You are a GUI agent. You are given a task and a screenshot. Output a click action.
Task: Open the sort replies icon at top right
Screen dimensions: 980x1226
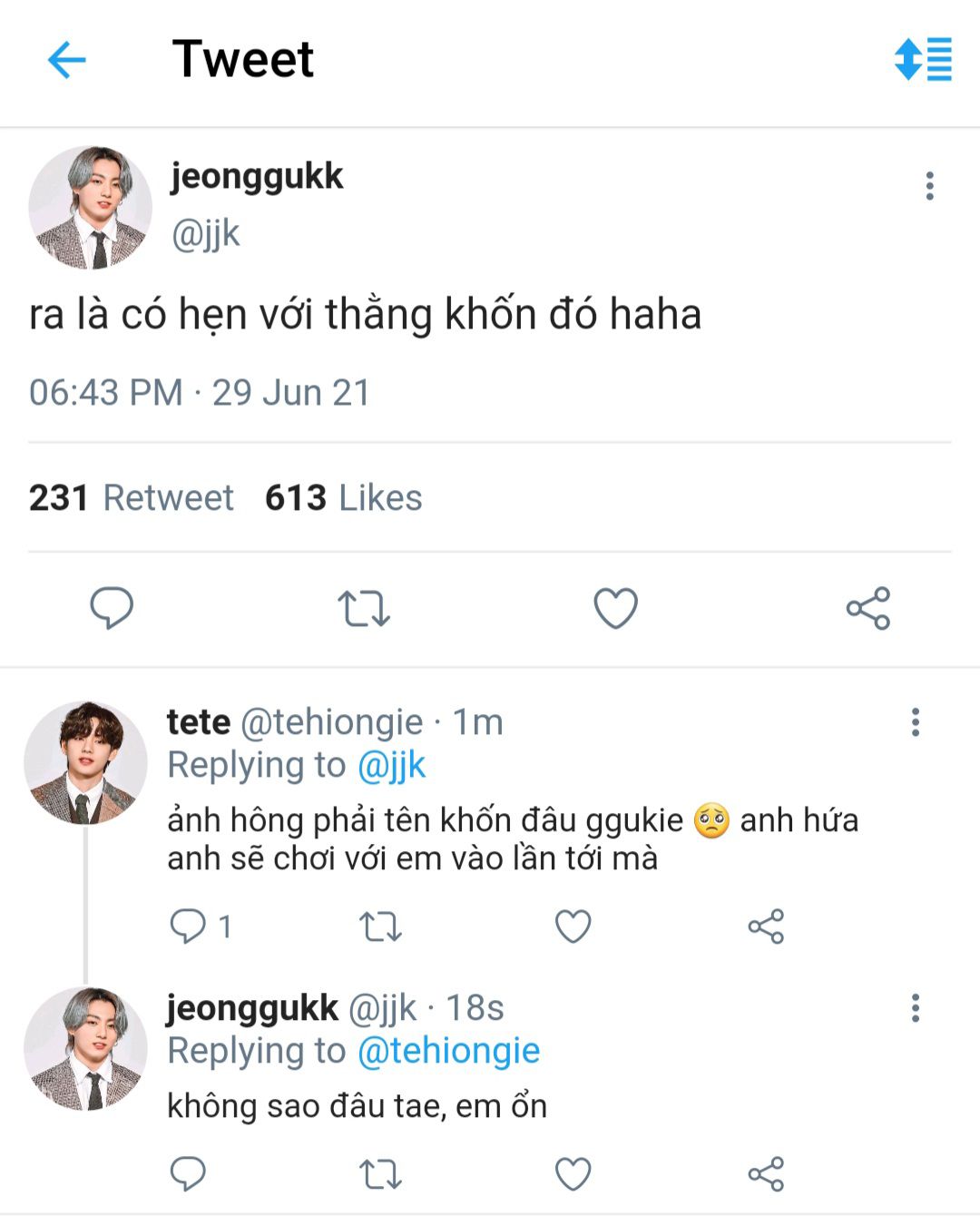point(923,59)
